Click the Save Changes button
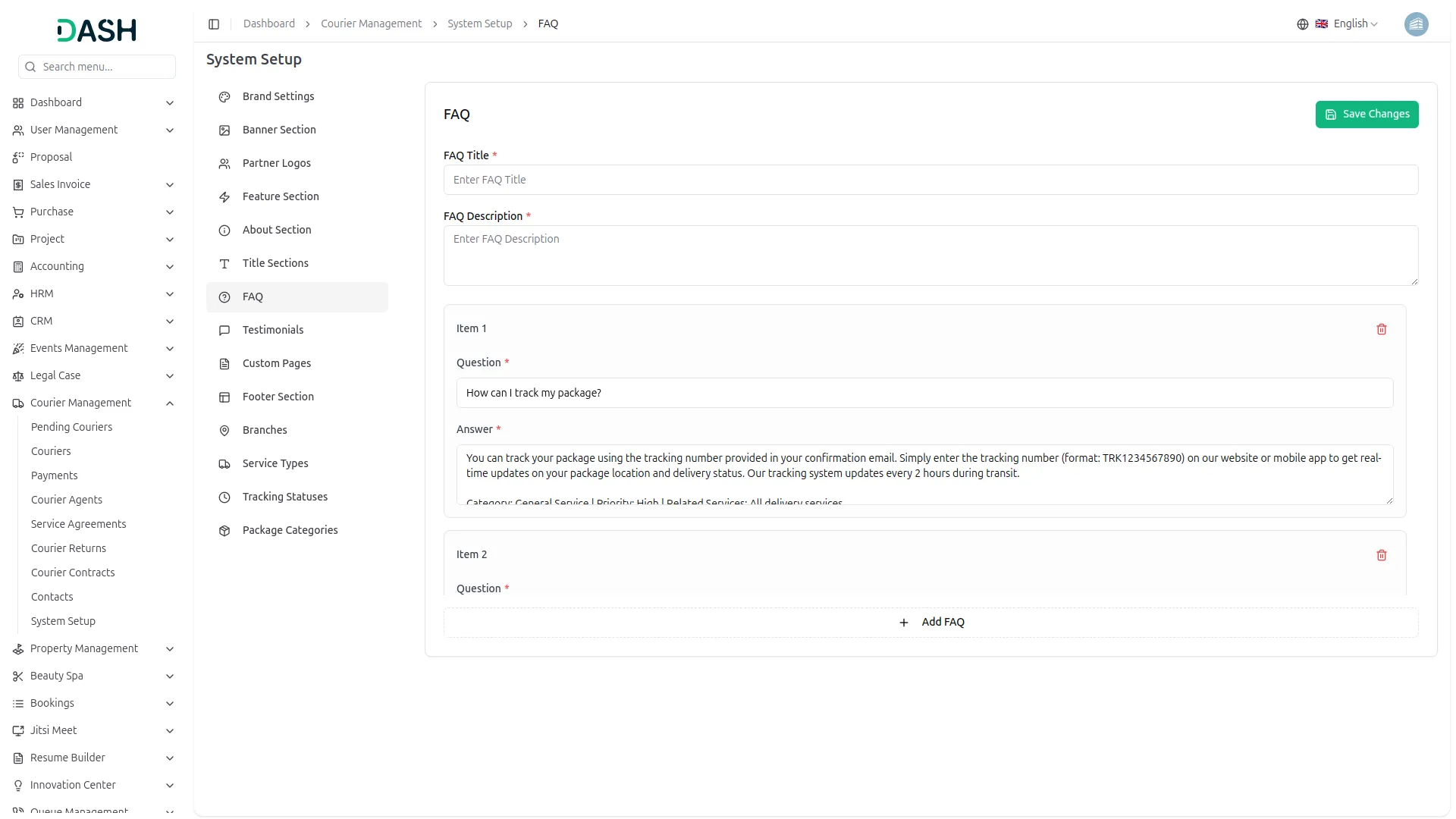Viewport: 1456px width, 819px height. pos(1367,115)
